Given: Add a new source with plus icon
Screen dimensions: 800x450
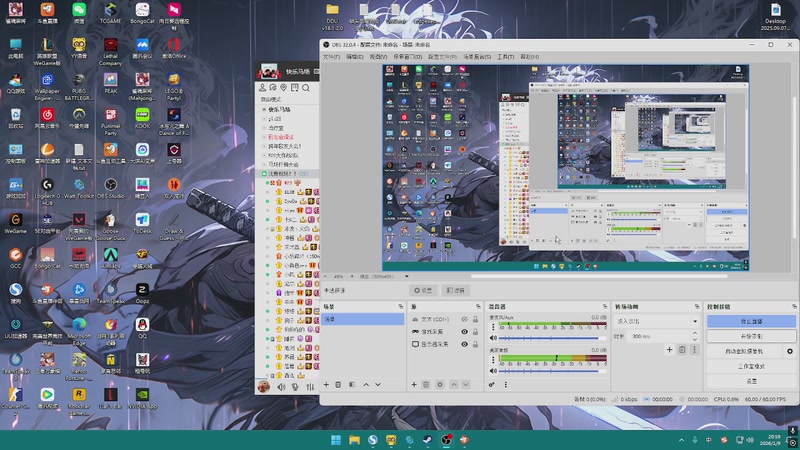Looking at the screenshot, I should click(x=414, y=385).
